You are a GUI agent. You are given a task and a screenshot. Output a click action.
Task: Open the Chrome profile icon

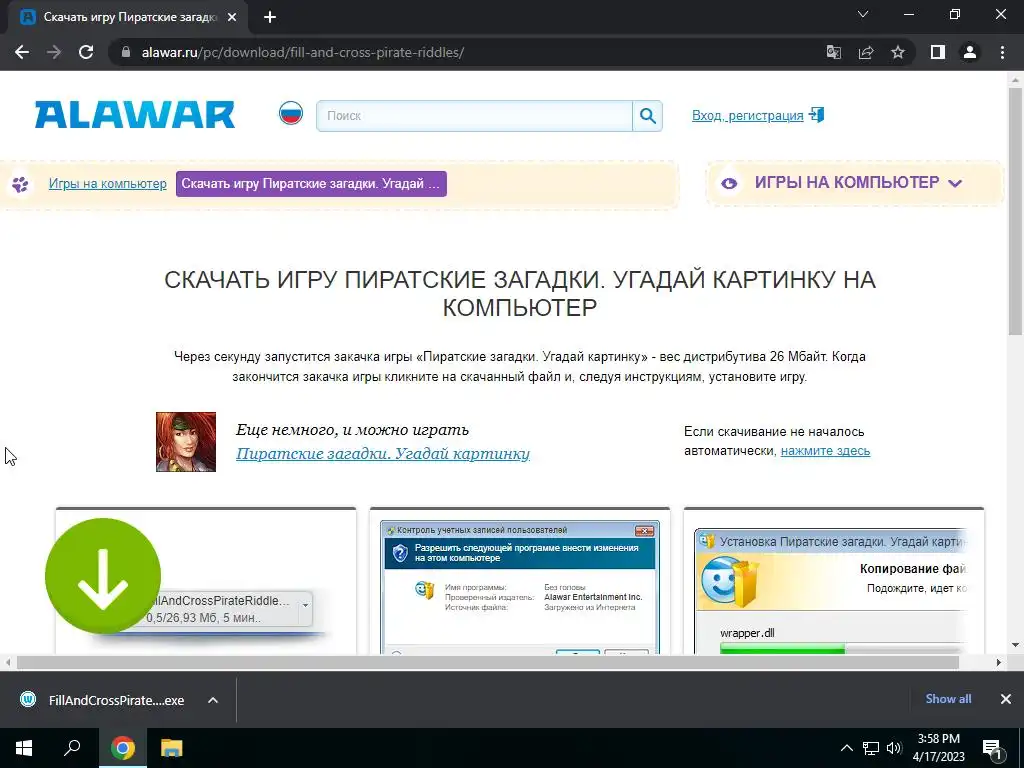(x=970, y=52)
